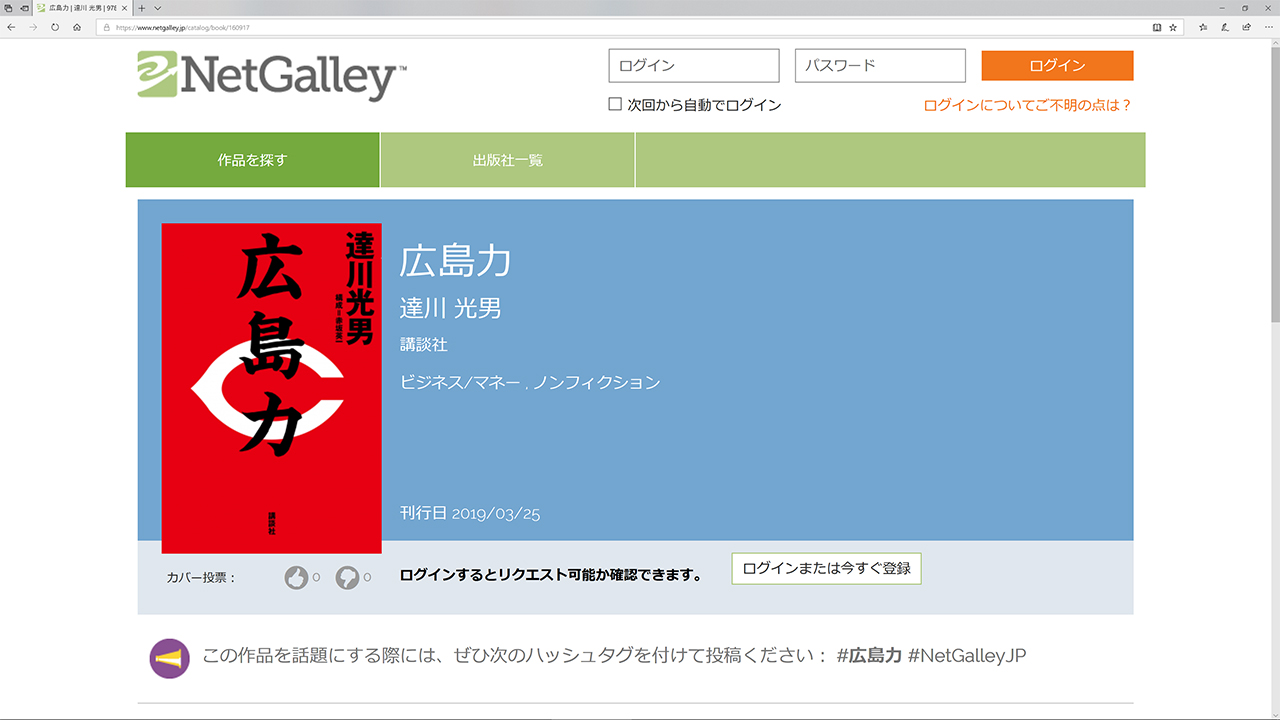Viewport: 1280px width, 720px height.
Task: Click the book title 広島力 heading
Action: pyautogui.click(x=456, y=261)
